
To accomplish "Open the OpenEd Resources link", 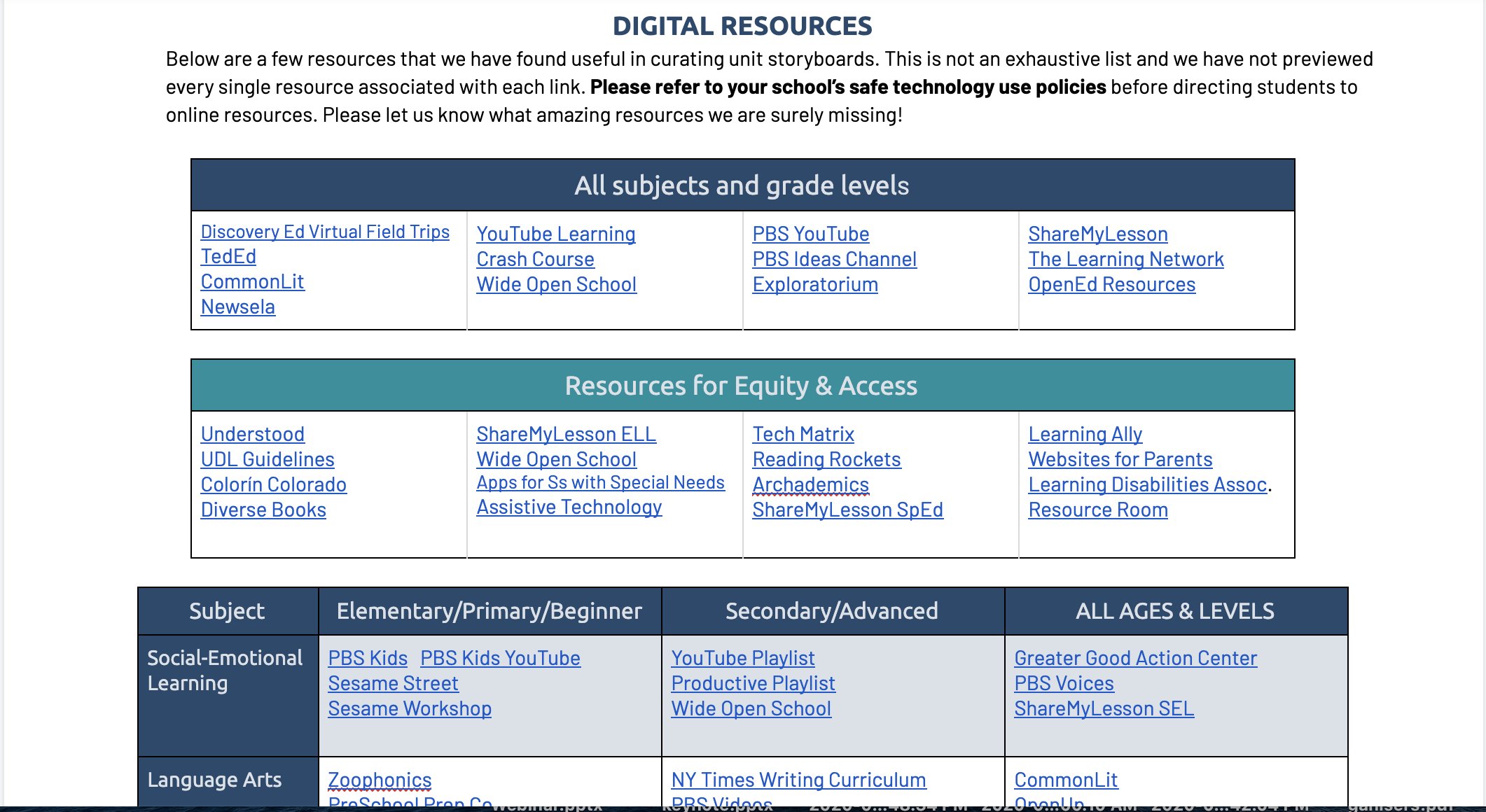I will (1111, 284).
